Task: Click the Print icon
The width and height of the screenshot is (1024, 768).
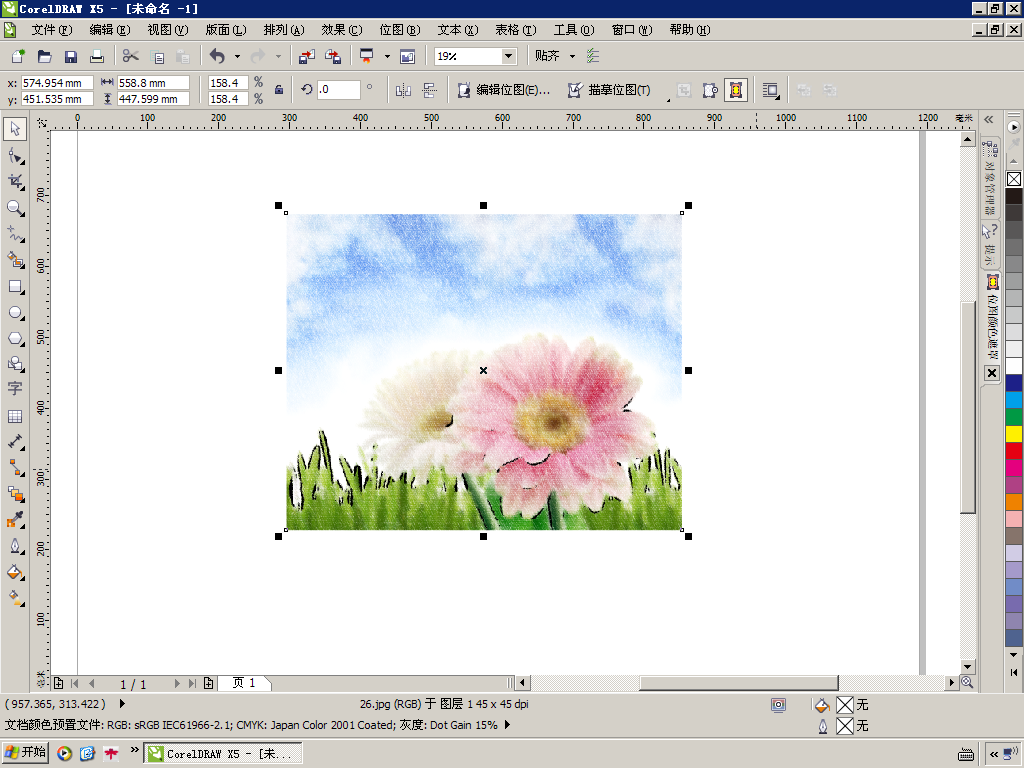Action: 97,56
